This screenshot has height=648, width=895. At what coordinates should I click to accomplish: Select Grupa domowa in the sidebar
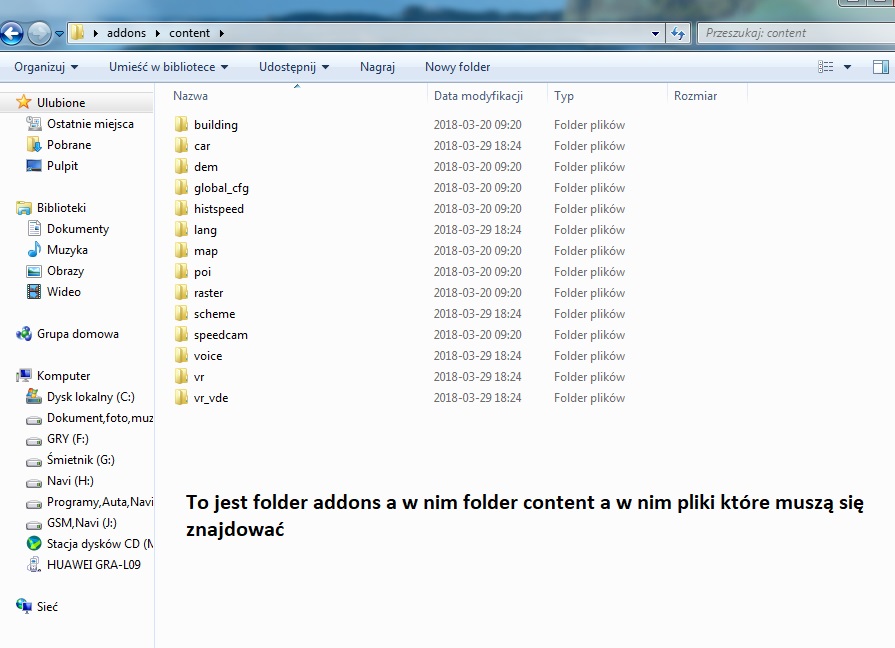point(77,334)
